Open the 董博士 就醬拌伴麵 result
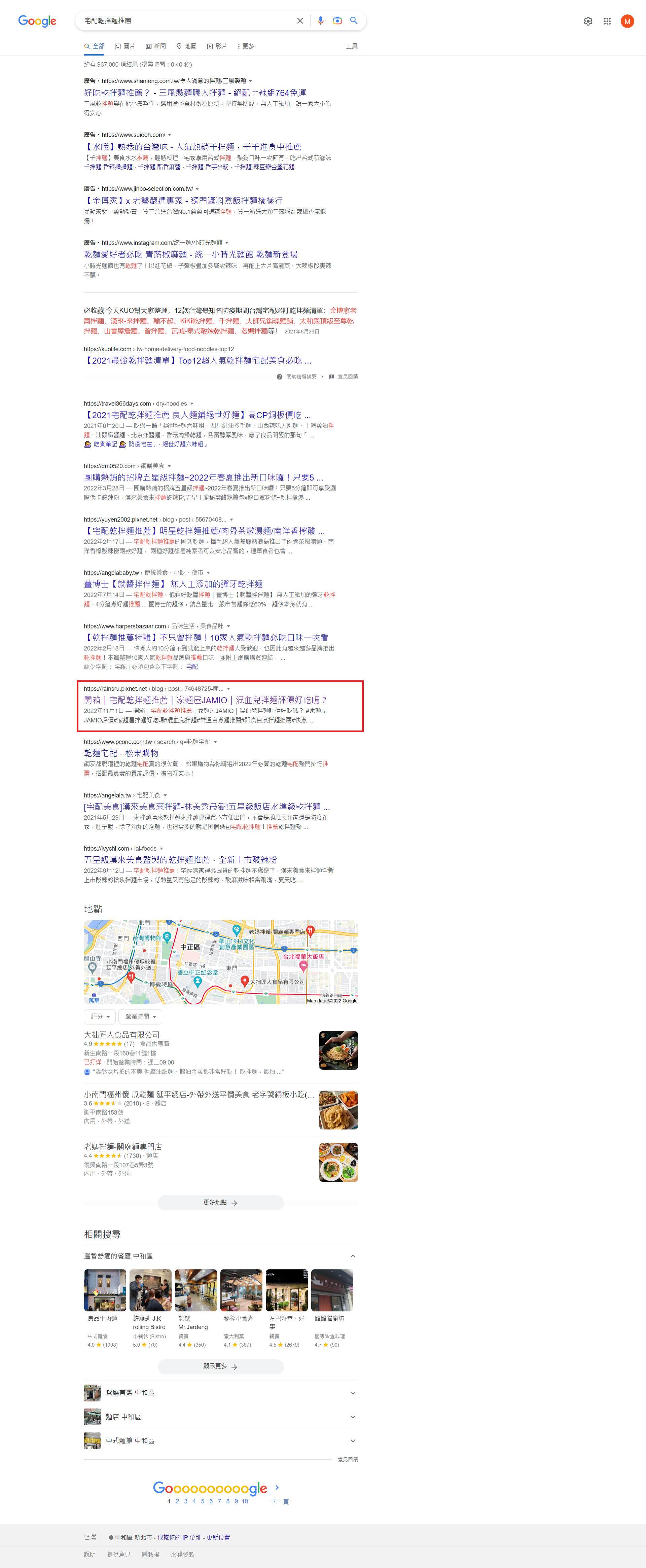 pos(174,584)
